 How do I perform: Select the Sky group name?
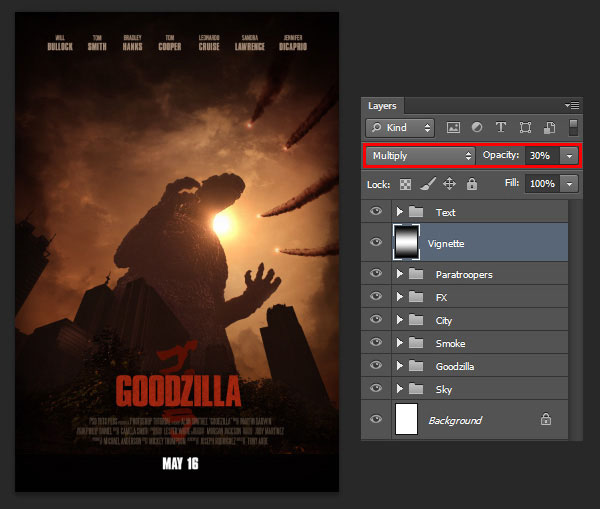point(444,390)
